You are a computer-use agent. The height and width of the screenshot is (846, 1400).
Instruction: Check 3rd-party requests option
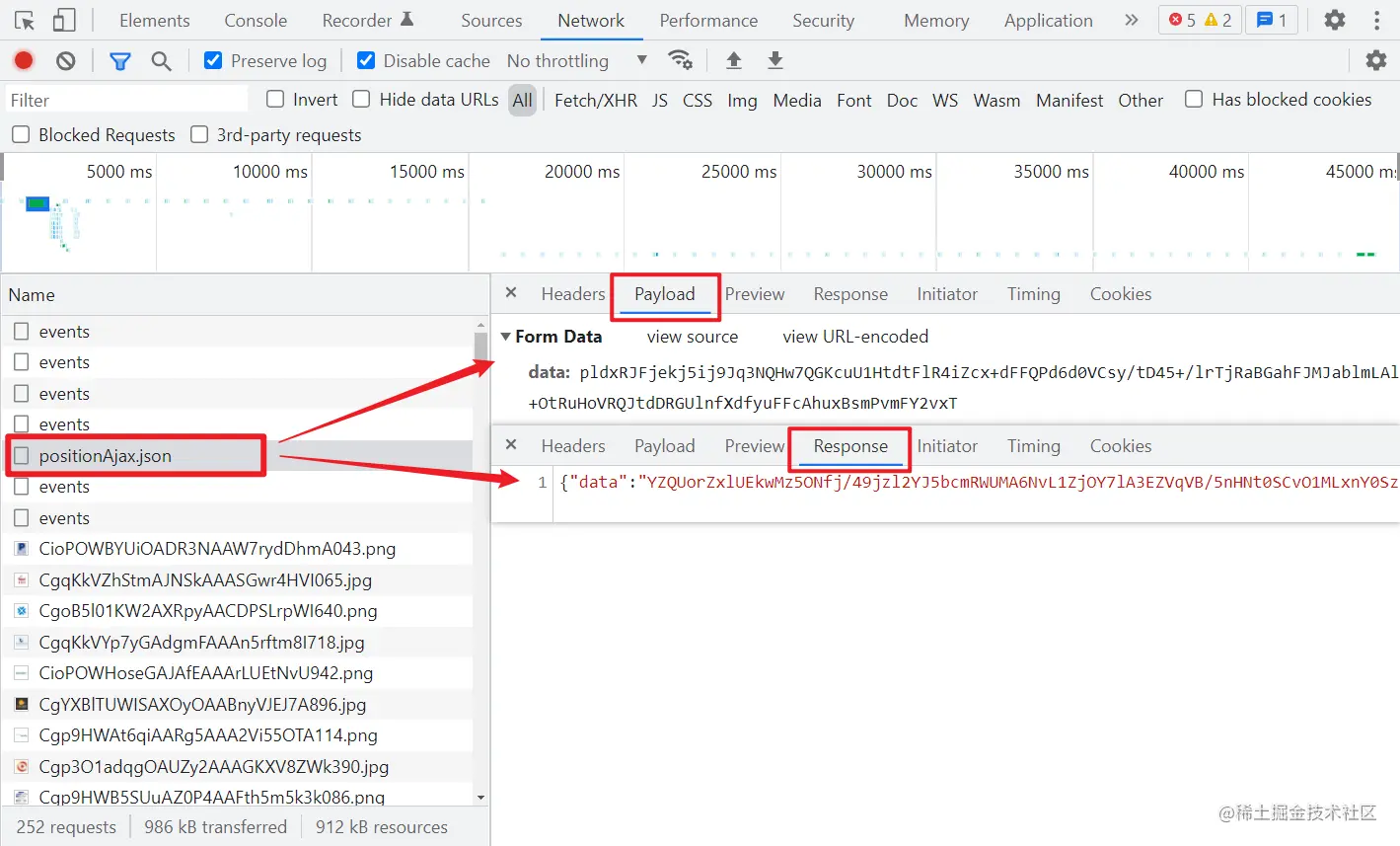coord(199,134)
